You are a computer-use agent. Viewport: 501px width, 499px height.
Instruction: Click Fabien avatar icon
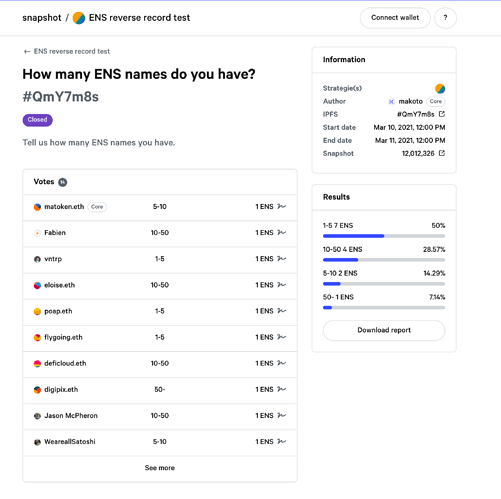pyautogui.click(x=37, y=233)
